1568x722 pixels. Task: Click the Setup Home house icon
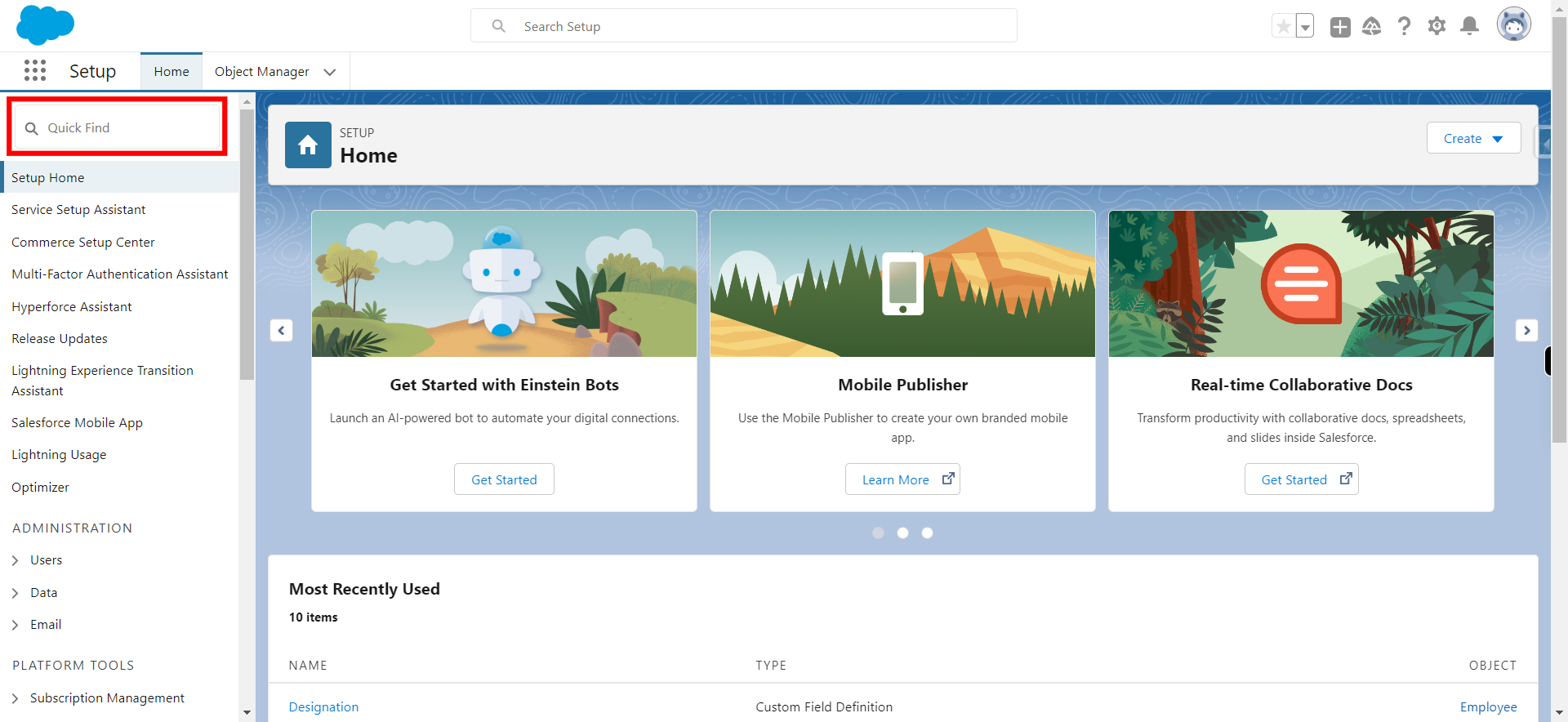(308, 145)
